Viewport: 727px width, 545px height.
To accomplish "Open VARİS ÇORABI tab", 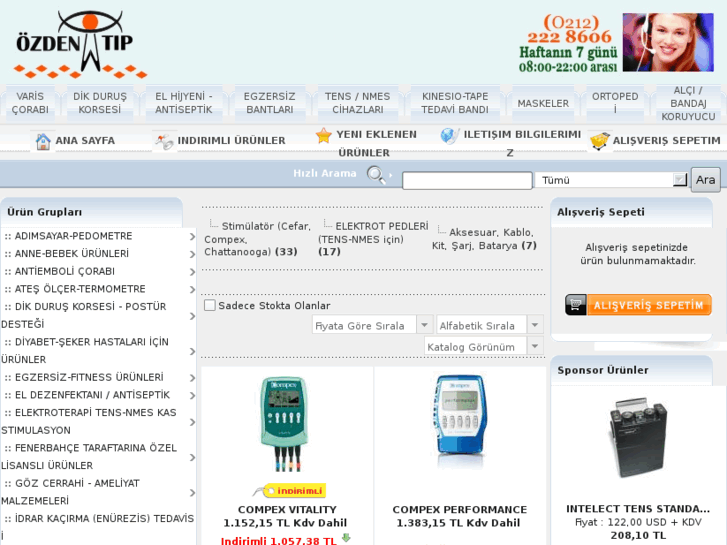I will point(30,103).
